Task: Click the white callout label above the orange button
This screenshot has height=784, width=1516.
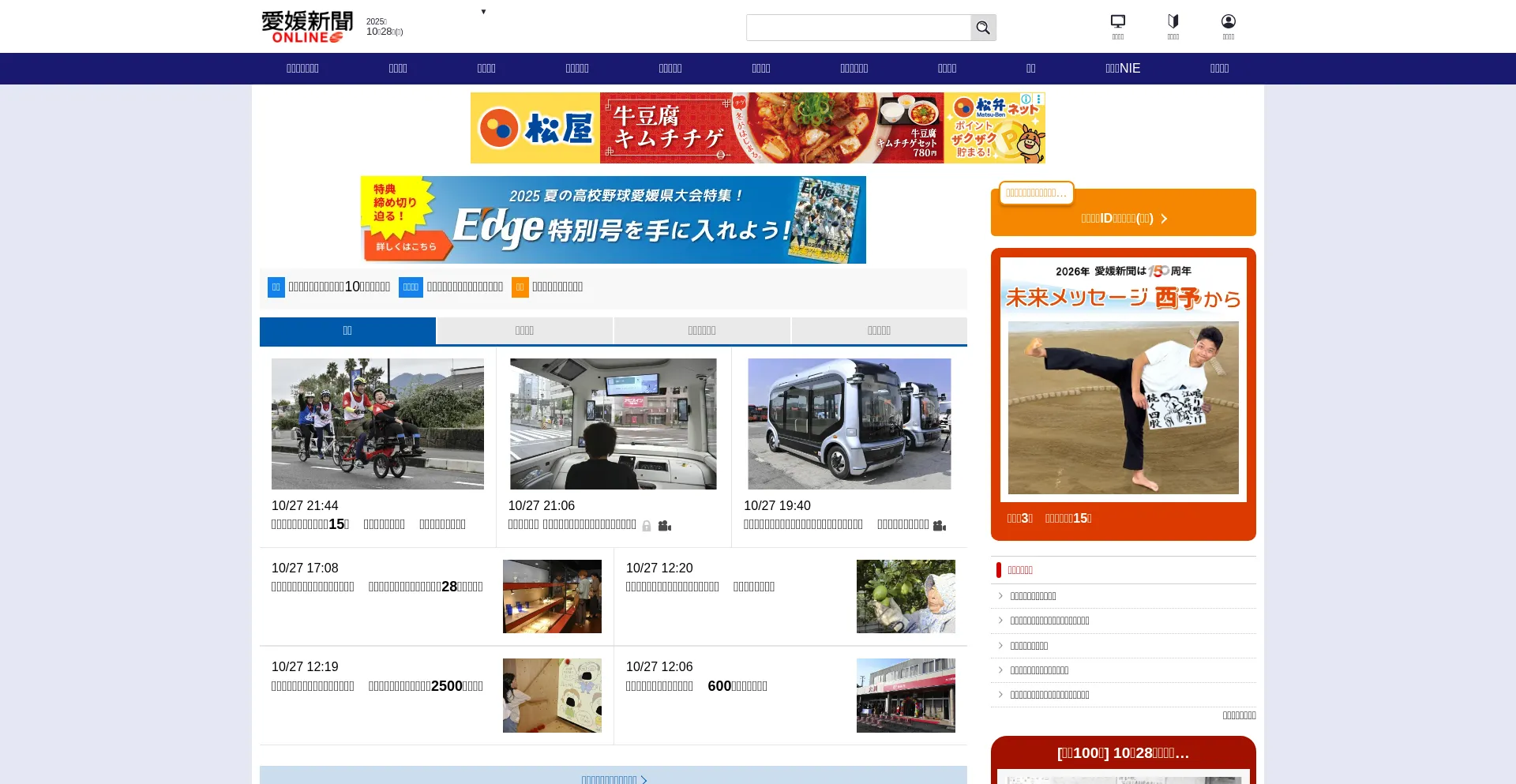Action: [x=1037, y=193]
